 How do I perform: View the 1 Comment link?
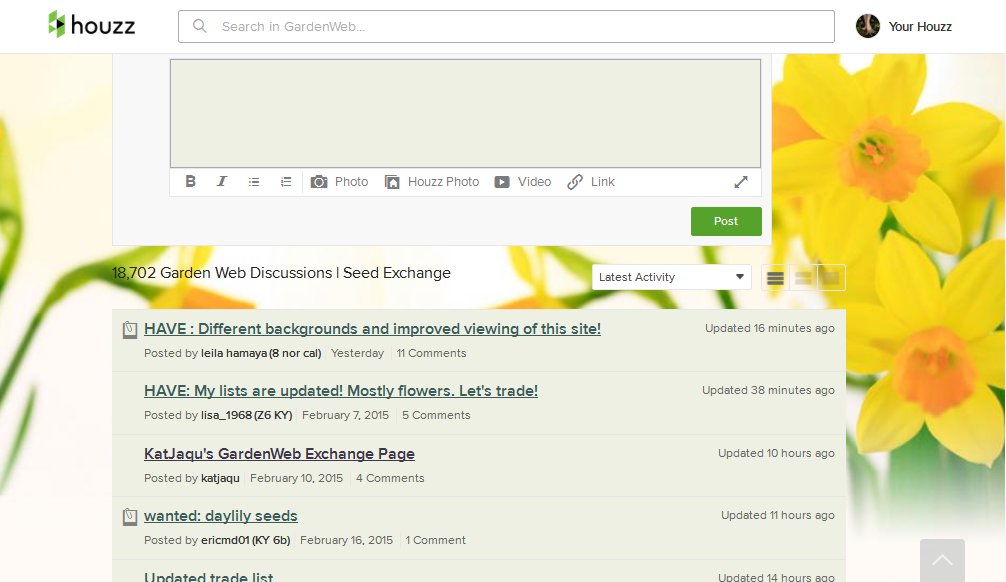[436, 540]
